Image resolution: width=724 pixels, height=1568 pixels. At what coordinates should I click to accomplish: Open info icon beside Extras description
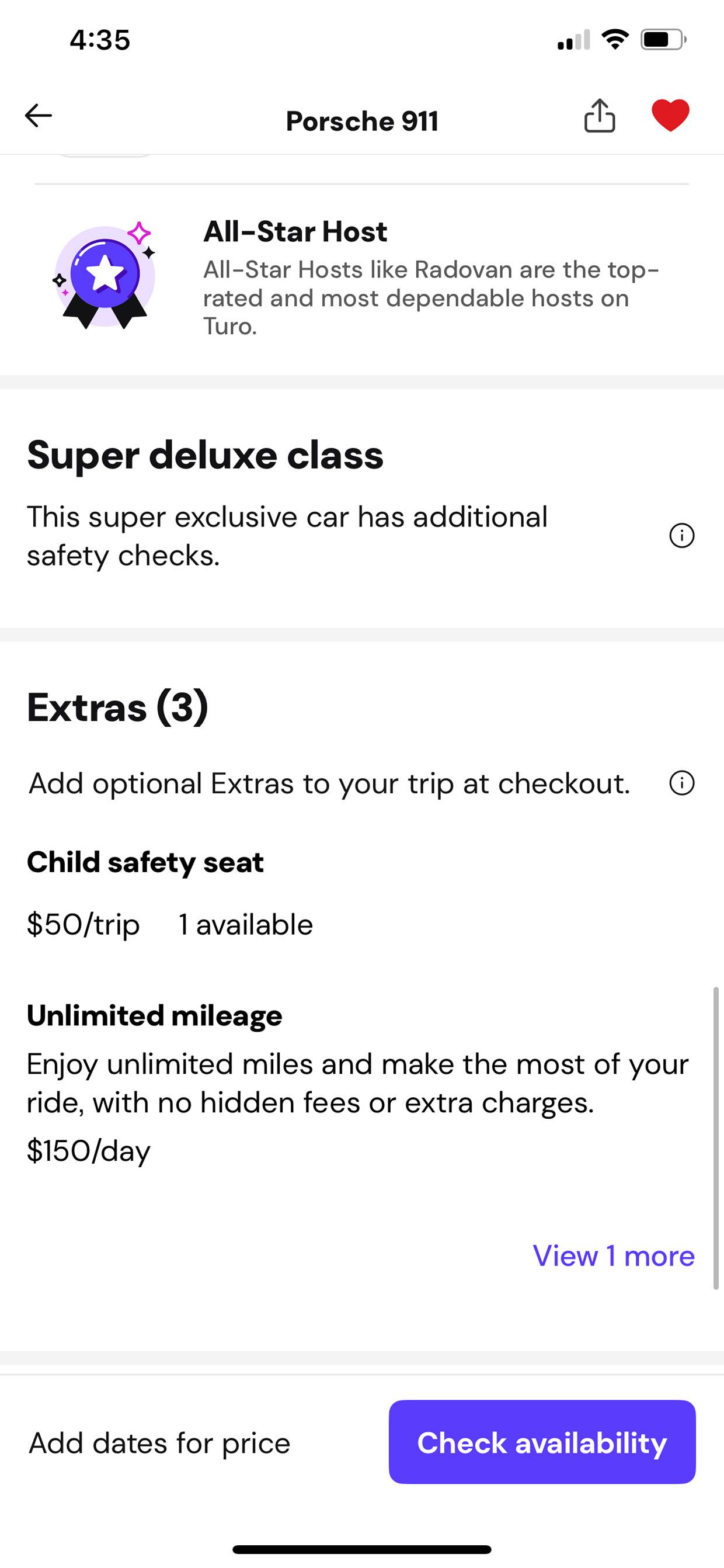click(681, 783)
